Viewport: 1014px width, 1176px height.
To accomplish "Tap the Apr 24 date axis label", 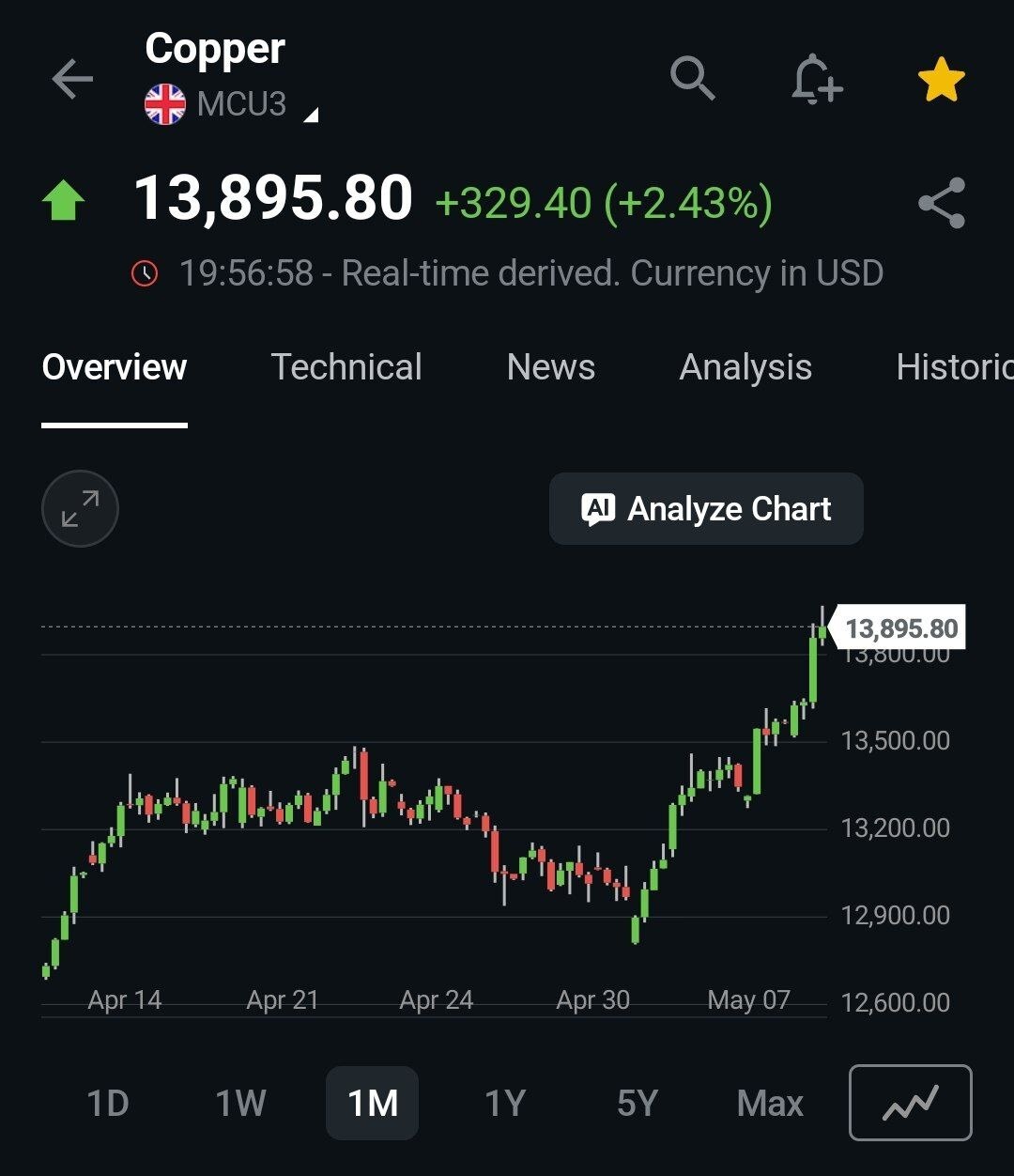I will tap(437, 999).
